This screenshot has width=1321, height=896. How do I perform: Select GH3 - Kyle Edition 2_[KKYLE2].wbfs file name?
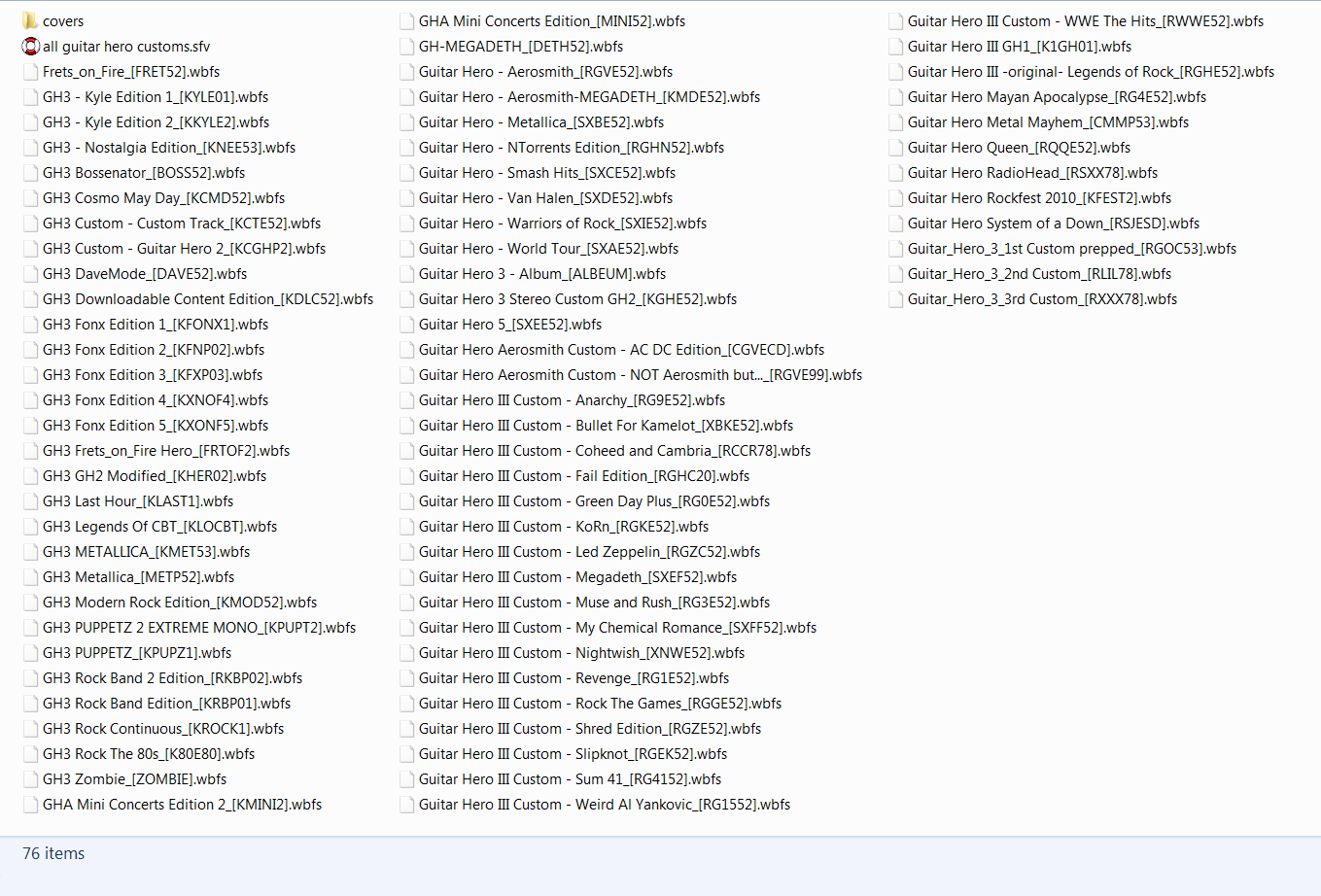[x=156, y=121]
